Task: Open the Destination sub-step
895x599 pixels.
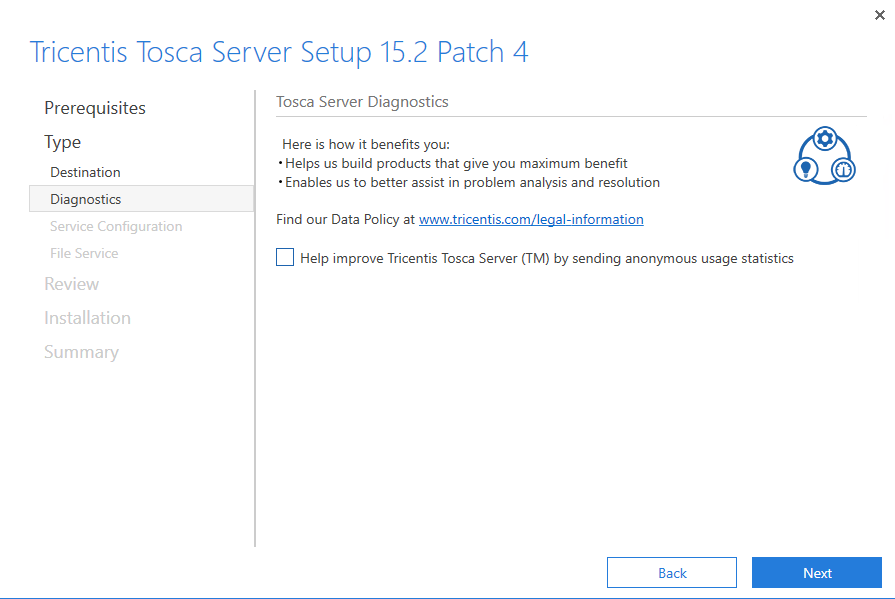Action: 85,172
